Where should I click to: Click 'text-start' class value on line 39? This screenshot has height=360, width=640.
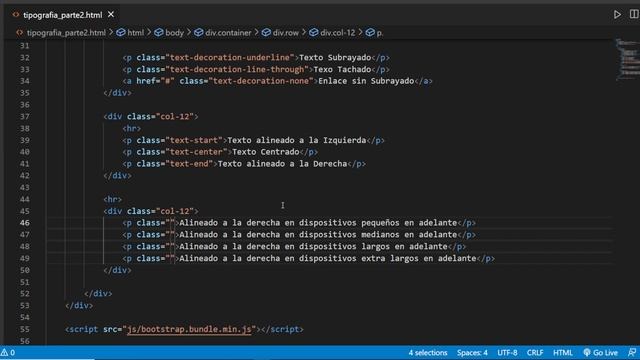pyautogui.click(x=194, y=140)
